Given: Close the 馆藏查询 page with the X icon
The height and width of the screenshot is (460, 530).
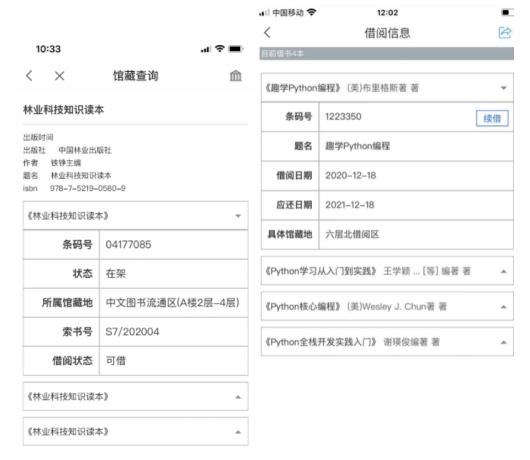Looking at the screenshot, I should pyautogui.click(x=59, y=76).
